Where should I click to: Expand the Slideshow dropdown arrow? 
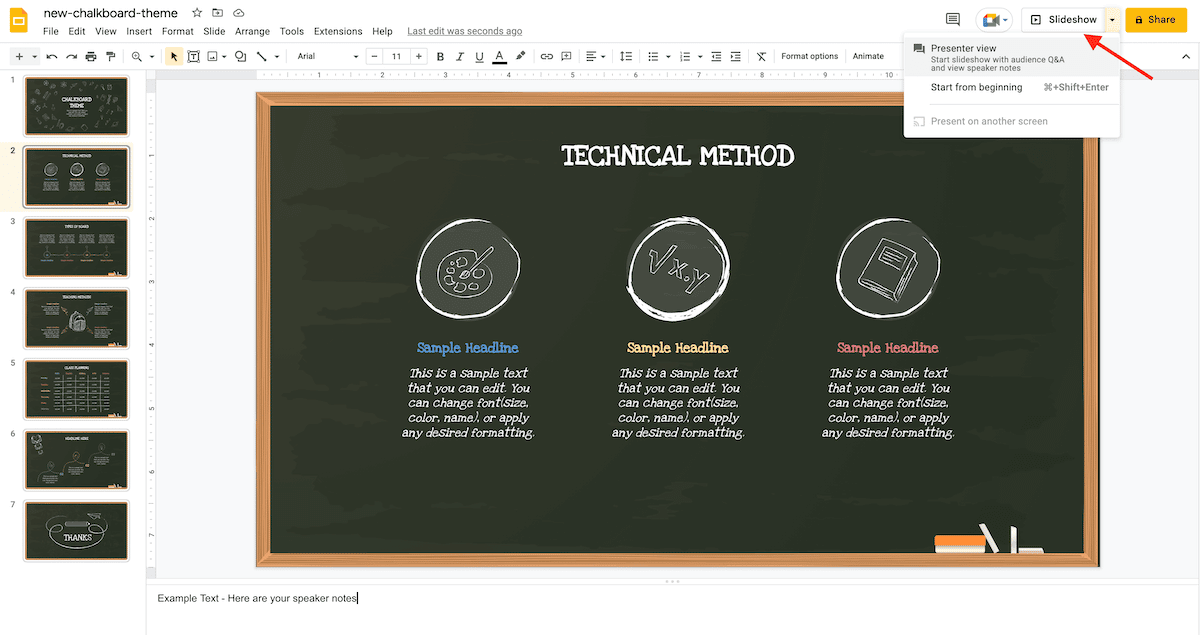pyautogui.click(x=1112, y=20)
